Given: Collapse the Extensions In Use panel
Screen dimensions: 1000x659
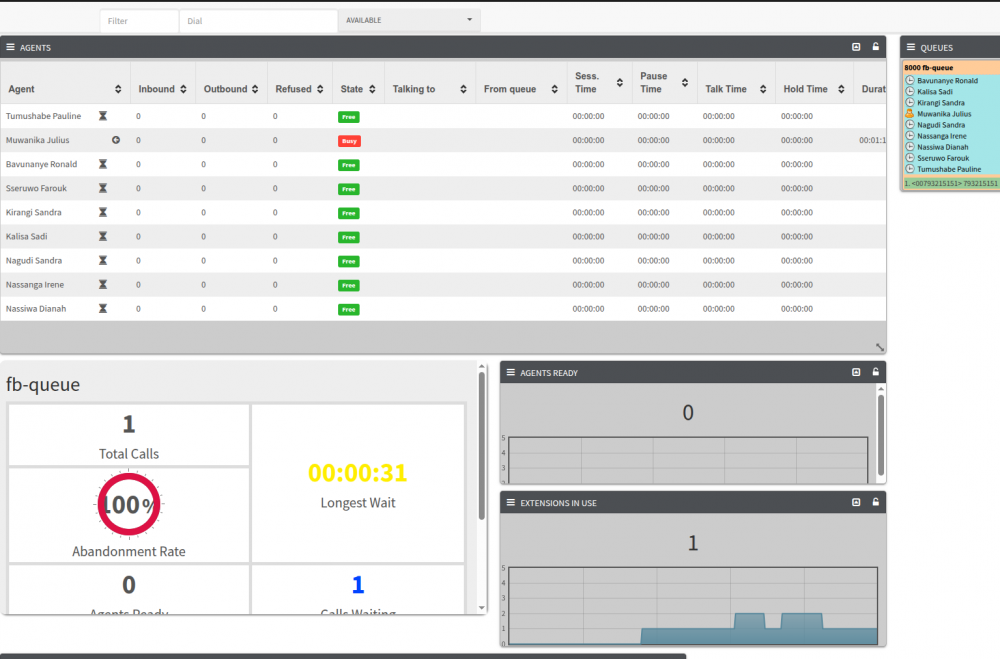Looking at the screenshot, I should 856,502.
